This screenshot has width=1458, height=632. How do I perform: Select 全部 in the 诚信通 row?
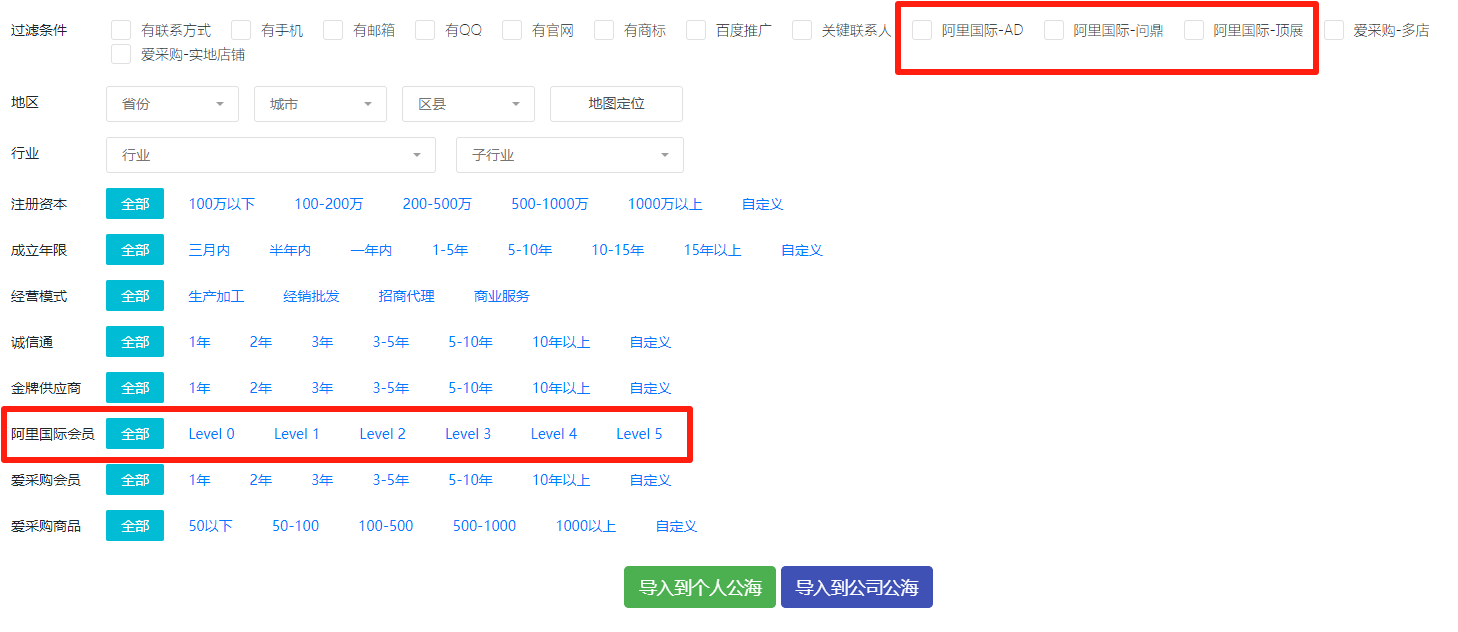tap(135, 342)
